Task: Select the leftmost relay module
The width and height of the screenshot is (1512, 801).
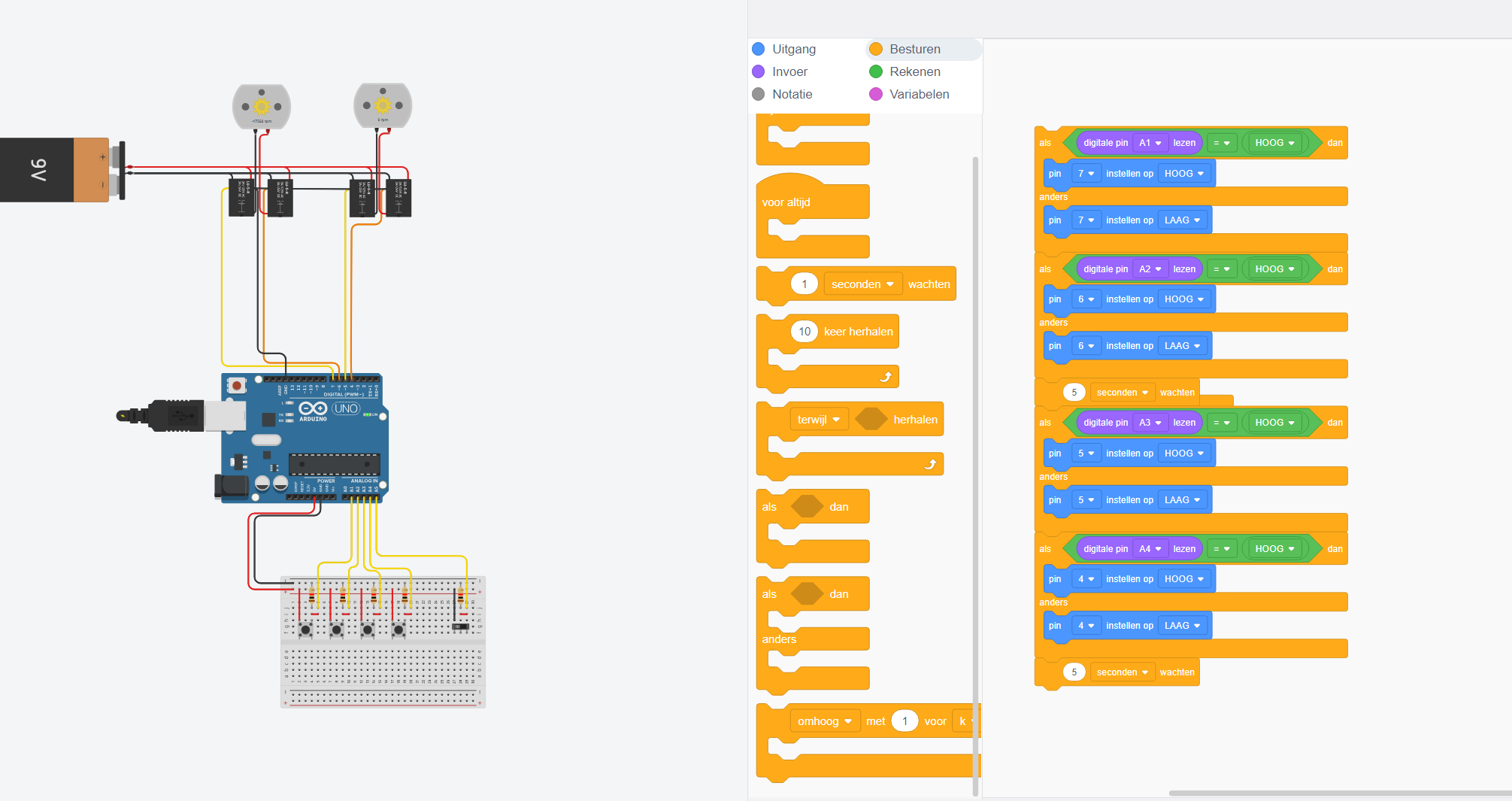Action: (x=242, y=198)
